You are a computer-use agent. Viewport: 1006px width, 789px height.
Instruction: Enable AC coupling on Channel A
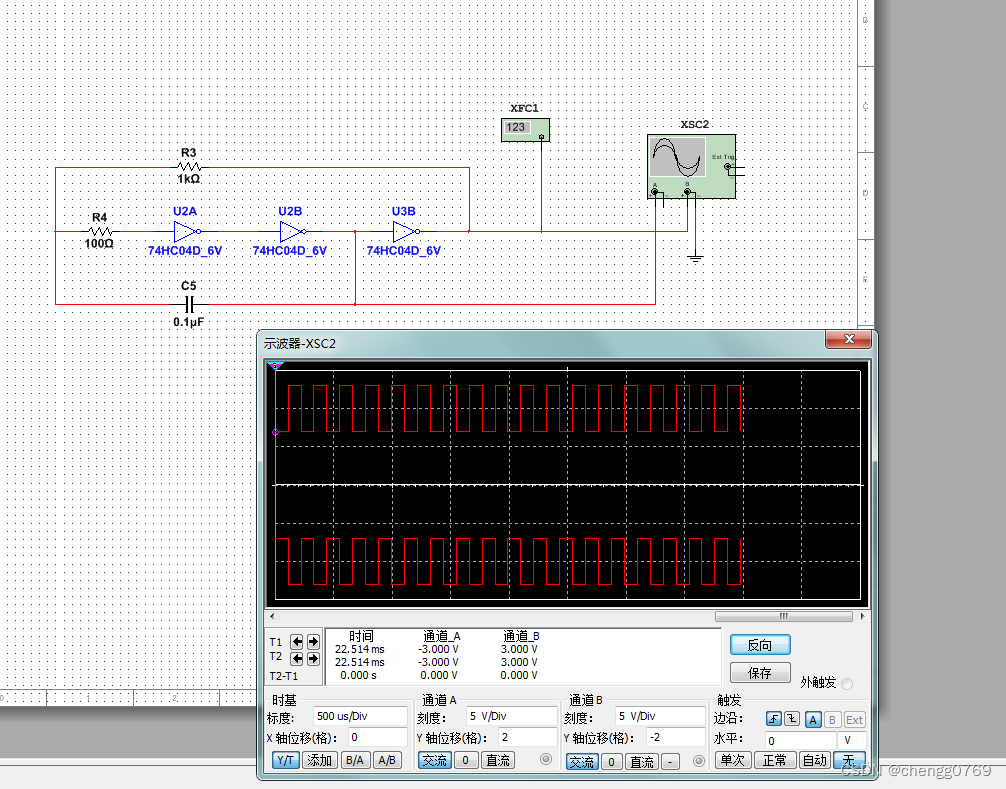click(x=434, y=760)
